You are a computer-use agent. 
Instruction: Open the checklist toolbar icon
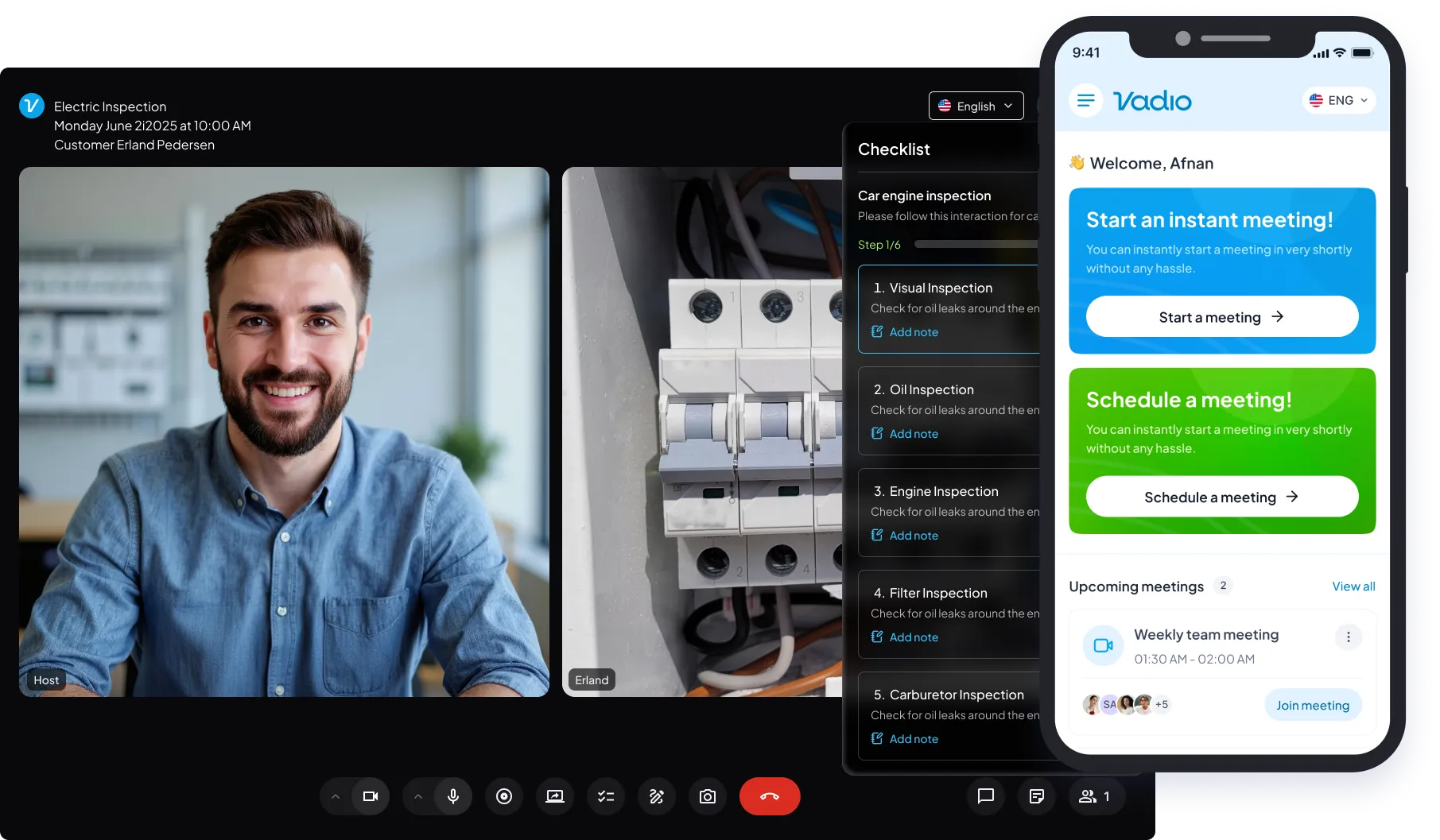click(x=606, y=796)
